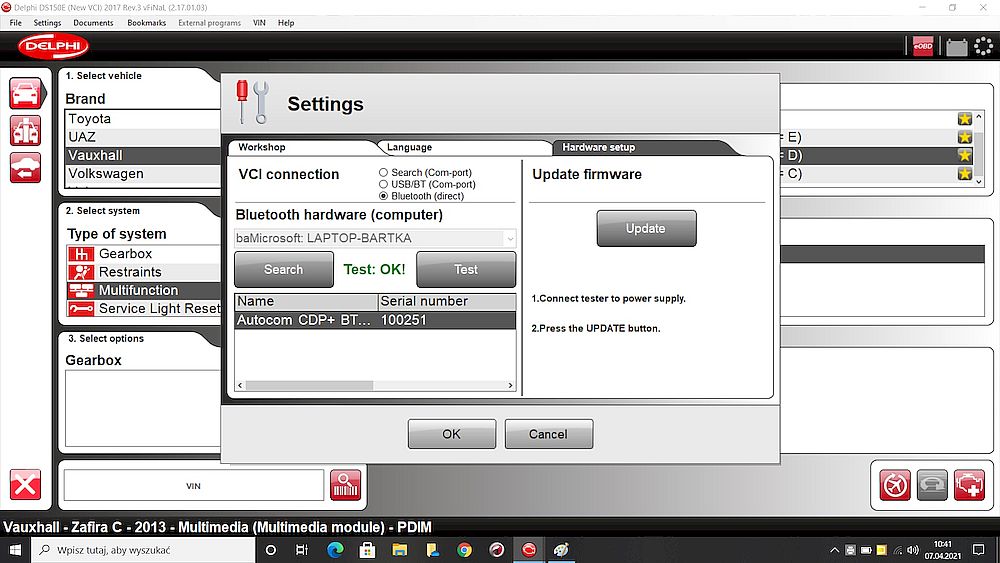This screenshot has width=1000, height=563.
Task: Open the Hardware setup tab
Action: pos(598,147)
